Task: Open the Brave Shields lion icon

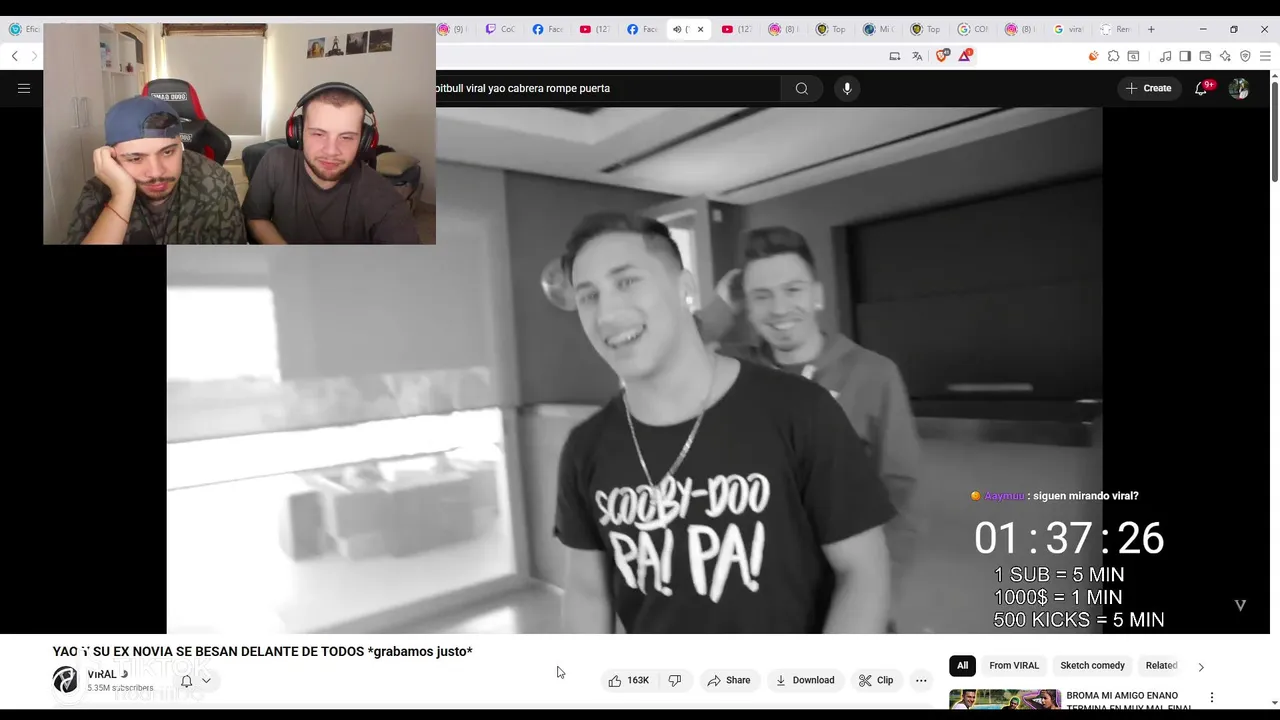Action: click(942, 56)
